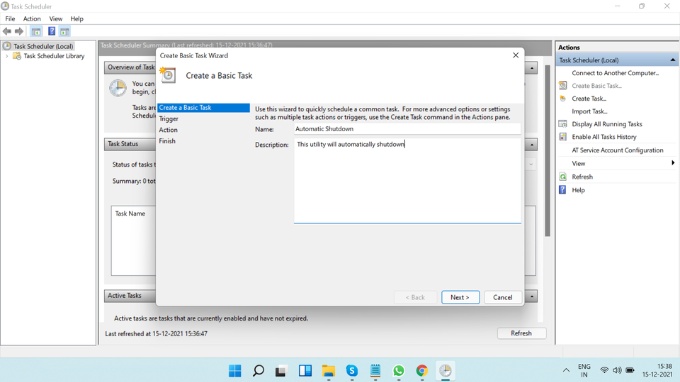Click Import Task in the Actions pane
This screenshot has height=382, width=680.
coord(589,111)
